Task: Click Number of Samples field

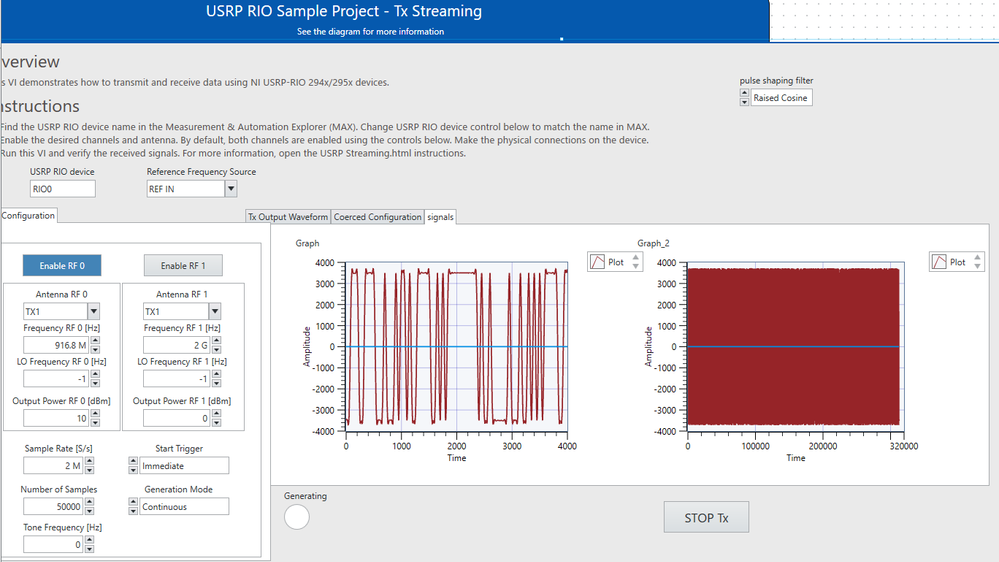Action: 53,507
